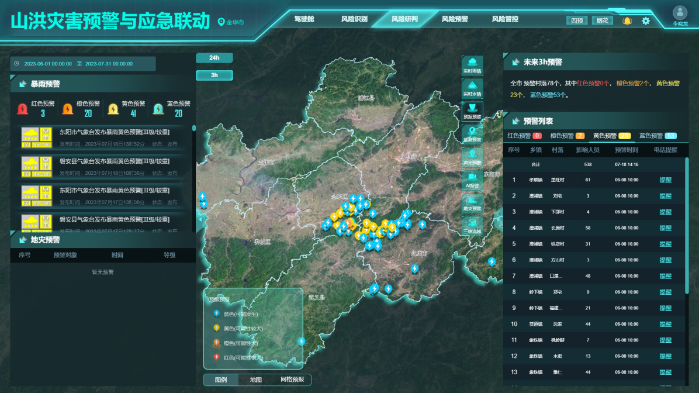Open settings gear in top bar
The height and width of the screenshot is (393, 699).
646,21
